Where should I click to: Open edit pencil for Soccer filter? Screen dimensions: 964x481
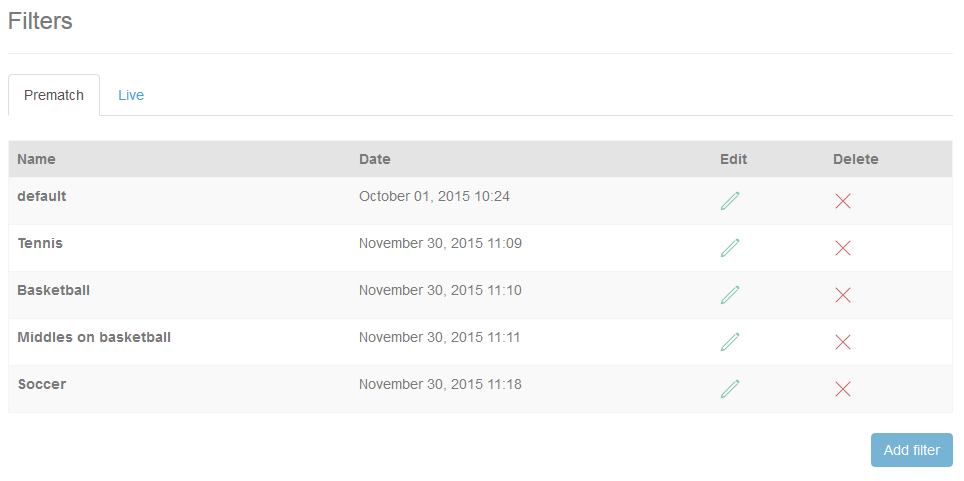730,389
